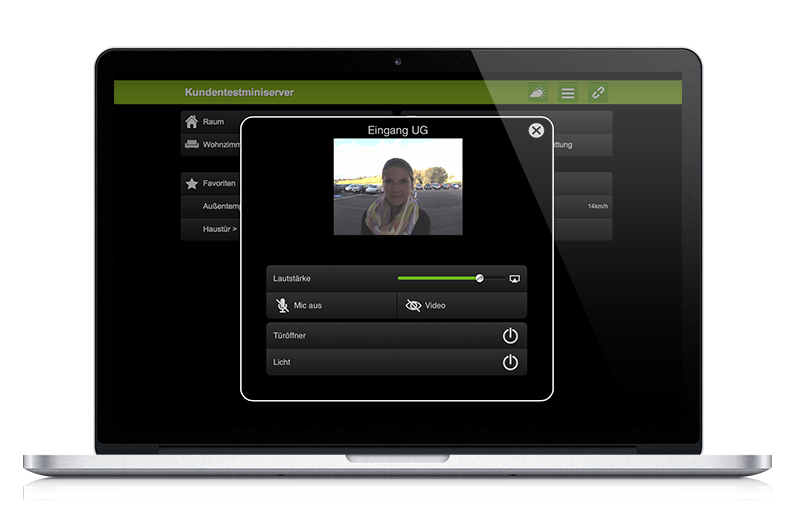Click the Kundentestminiserver title
The image size is (800, 516).
[x=239, y=92]
